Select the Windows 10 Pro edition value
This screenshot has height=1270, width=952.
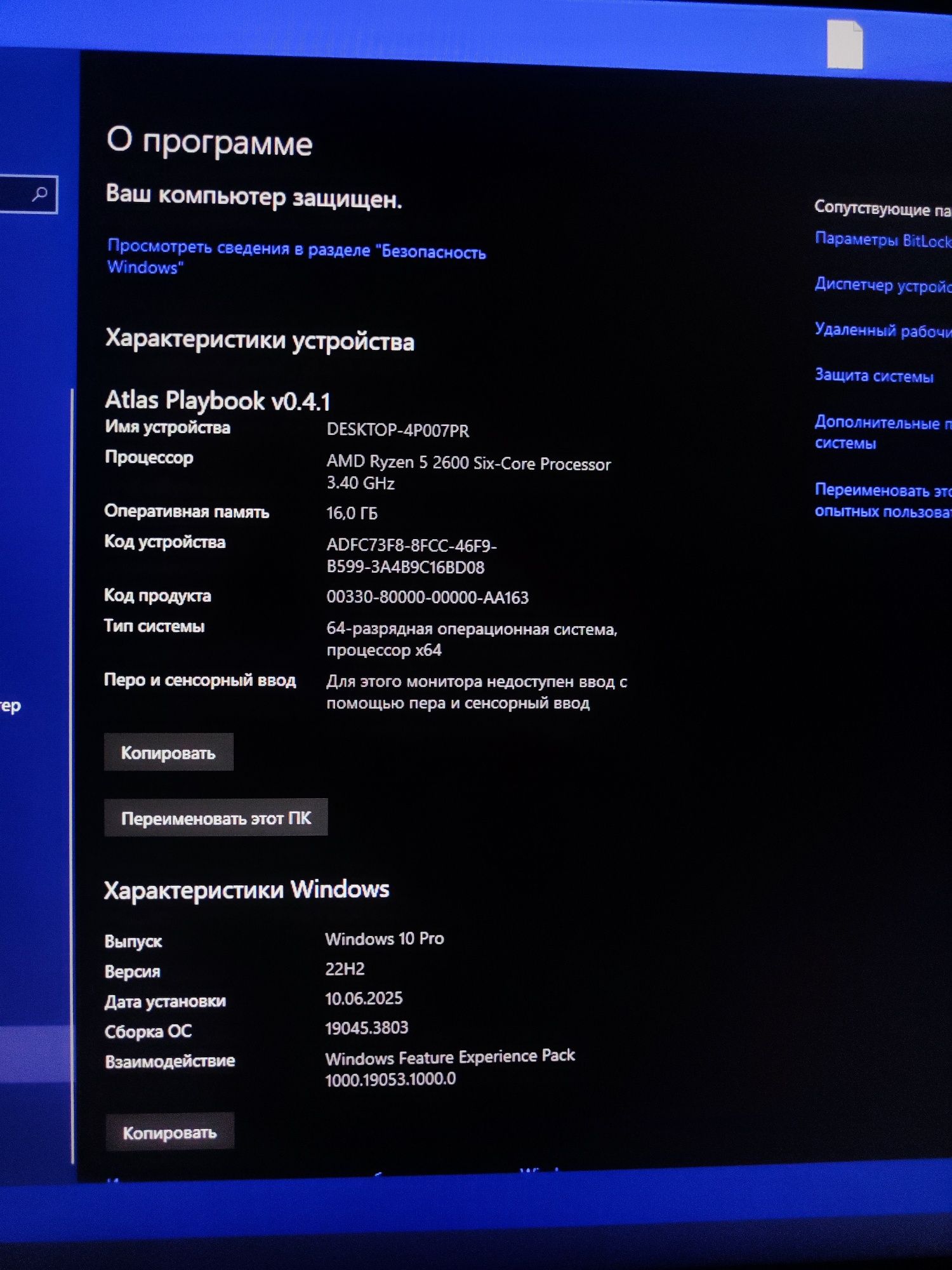[x=385, y=939]
